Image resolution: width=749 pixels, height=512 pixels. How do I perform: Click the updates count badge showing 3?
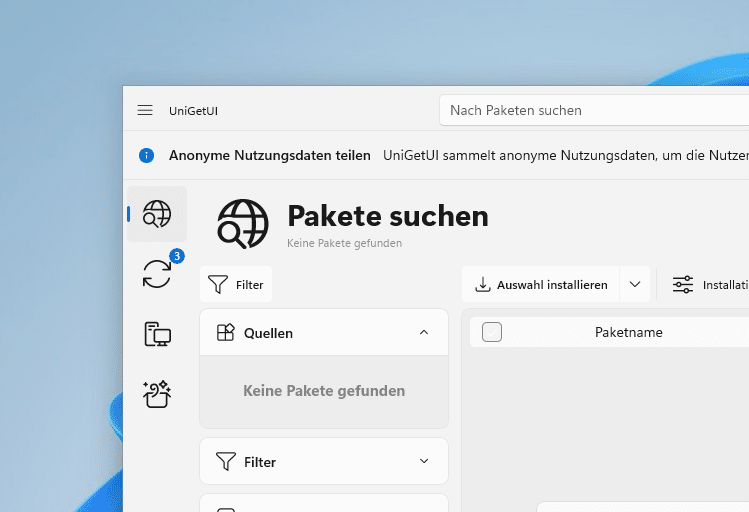[x=177, y=256]
